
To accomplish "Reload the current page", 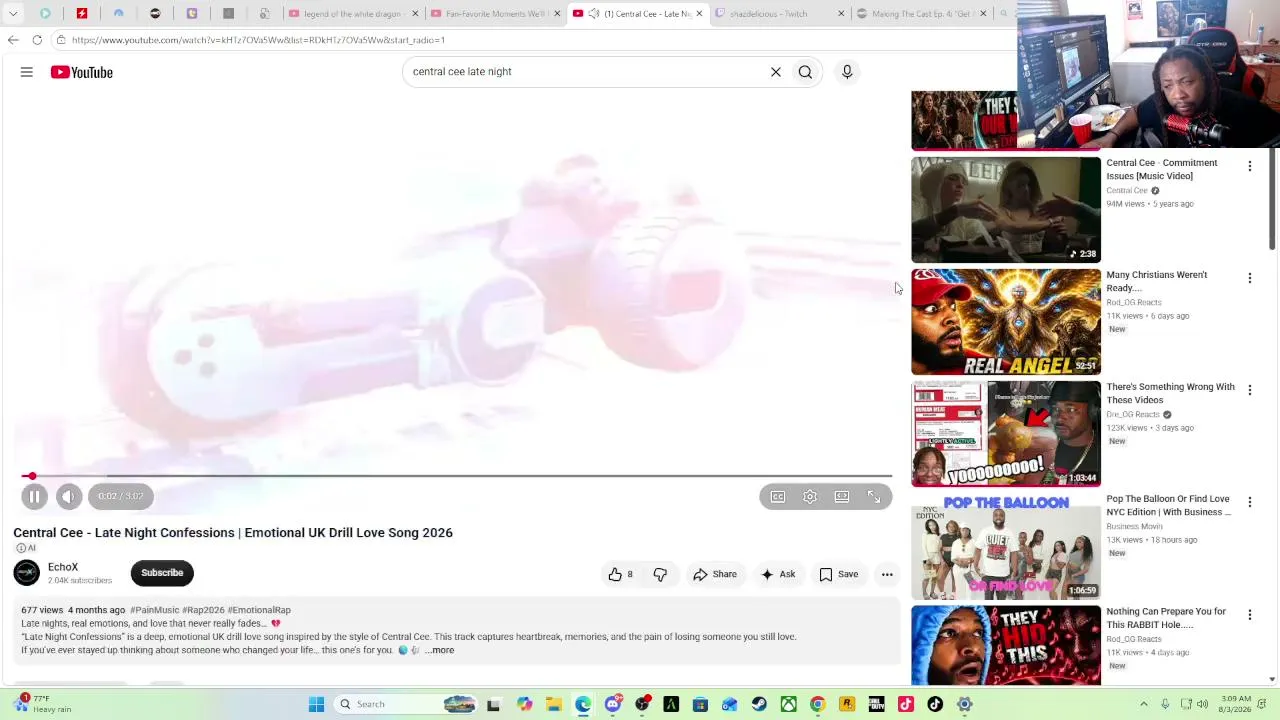I will pos(37,40).
